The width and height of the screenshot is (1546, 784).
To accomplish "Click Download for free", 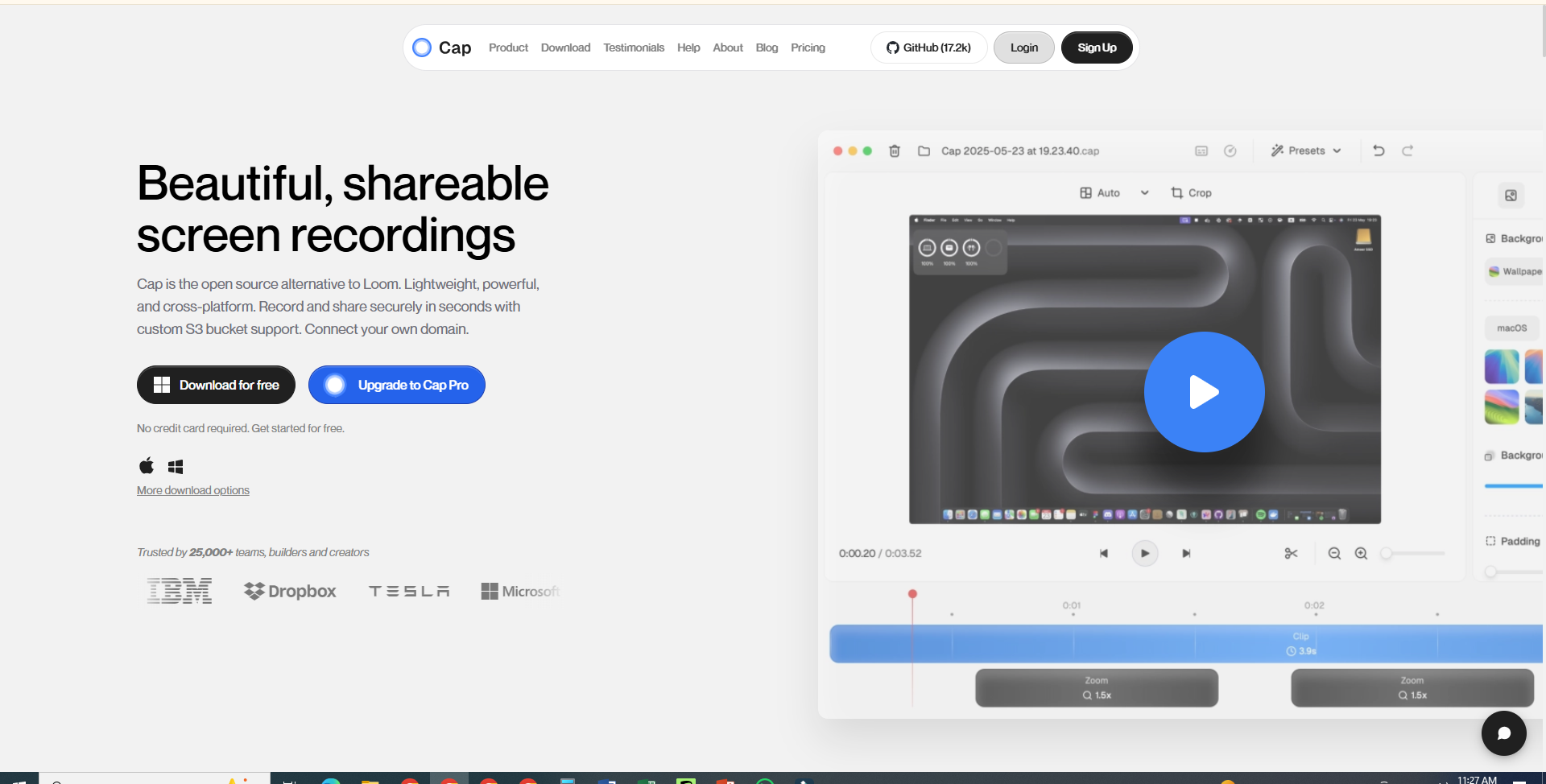I will pos(216,385).
